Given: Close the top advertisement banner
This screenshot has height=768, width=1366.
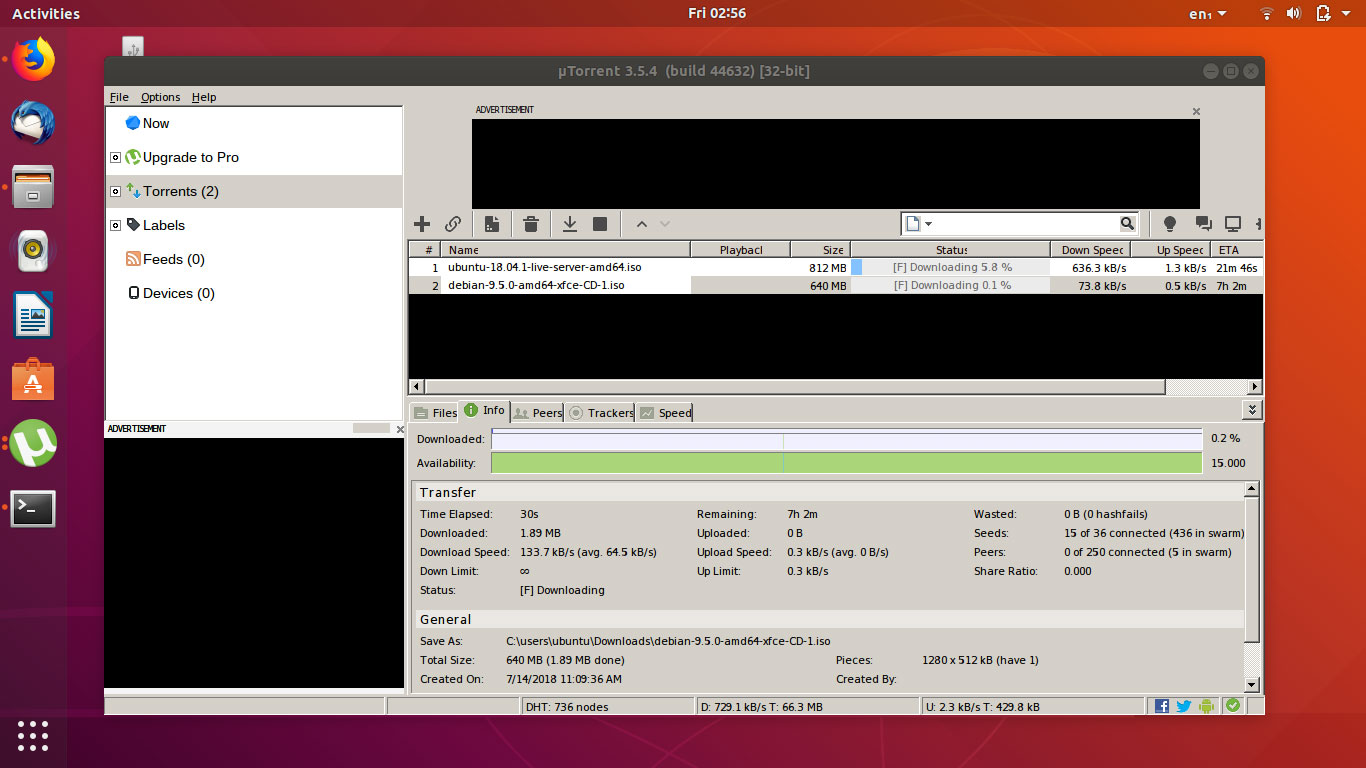Looking at the screenshot, I should [1196, 111].
